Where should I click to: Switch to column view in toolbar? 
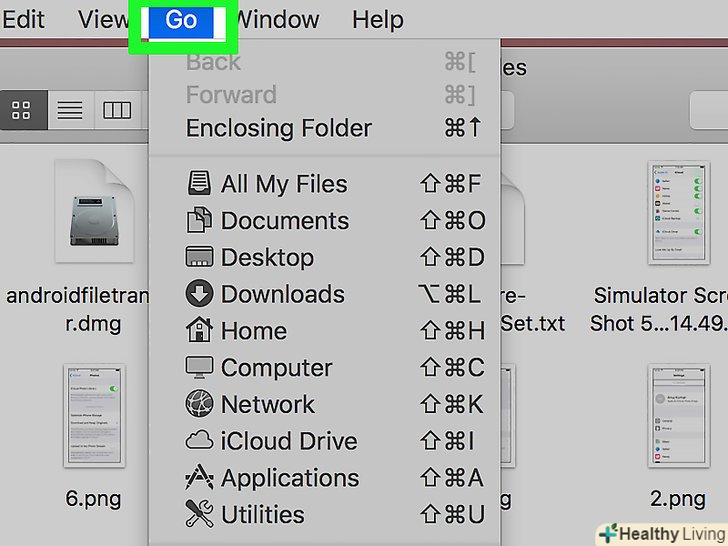coord(117,110)
